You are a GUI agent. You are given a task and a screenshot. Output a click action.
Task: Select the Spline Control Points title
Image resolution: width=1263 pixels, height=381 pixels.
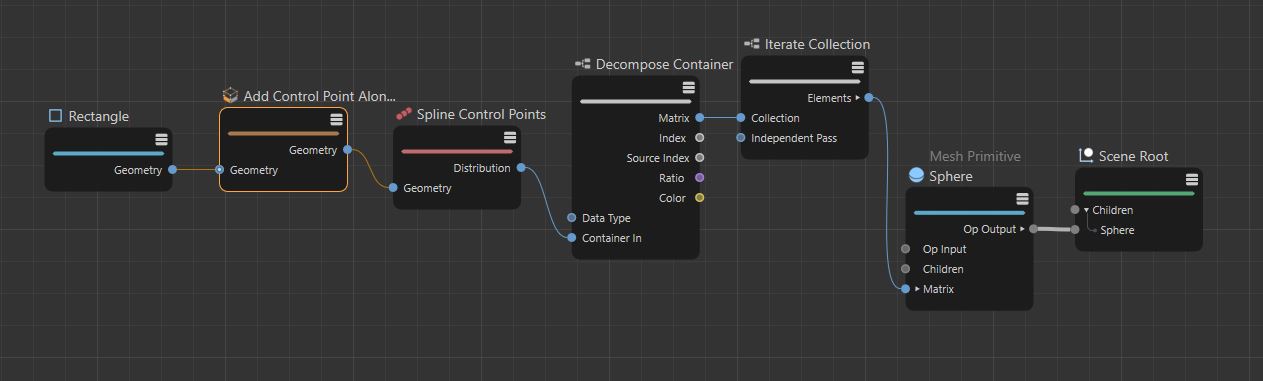tap(481, 114)
